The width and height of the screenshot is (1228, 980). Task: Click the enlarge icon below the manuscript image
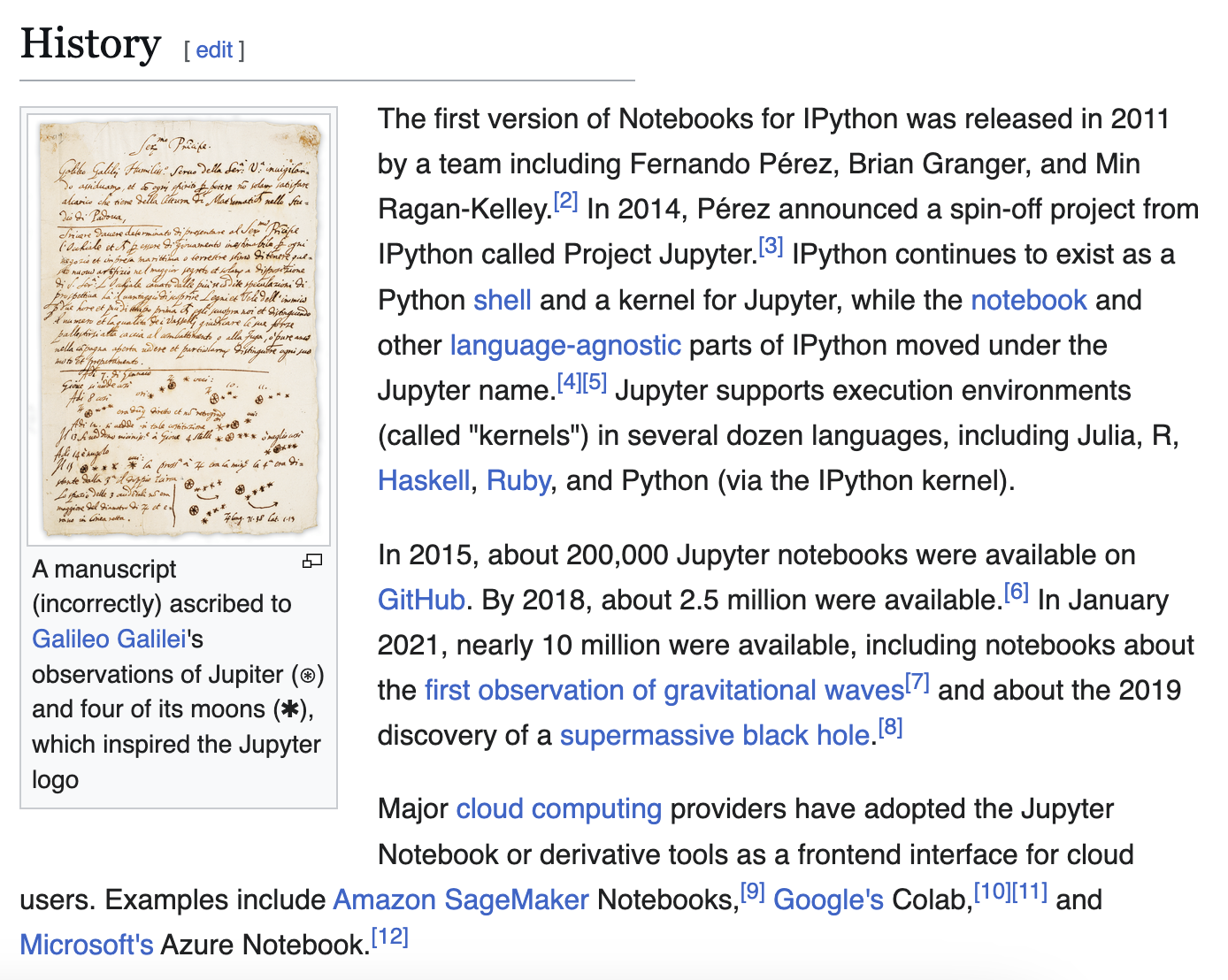[x=312, y=561]
